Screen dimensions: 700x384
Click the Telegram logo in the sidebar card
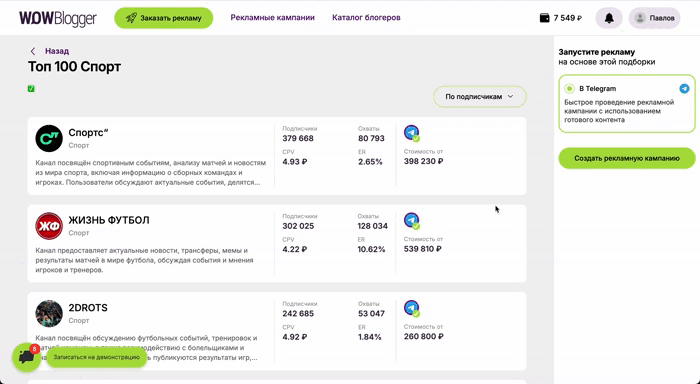(x=684, y=88)
